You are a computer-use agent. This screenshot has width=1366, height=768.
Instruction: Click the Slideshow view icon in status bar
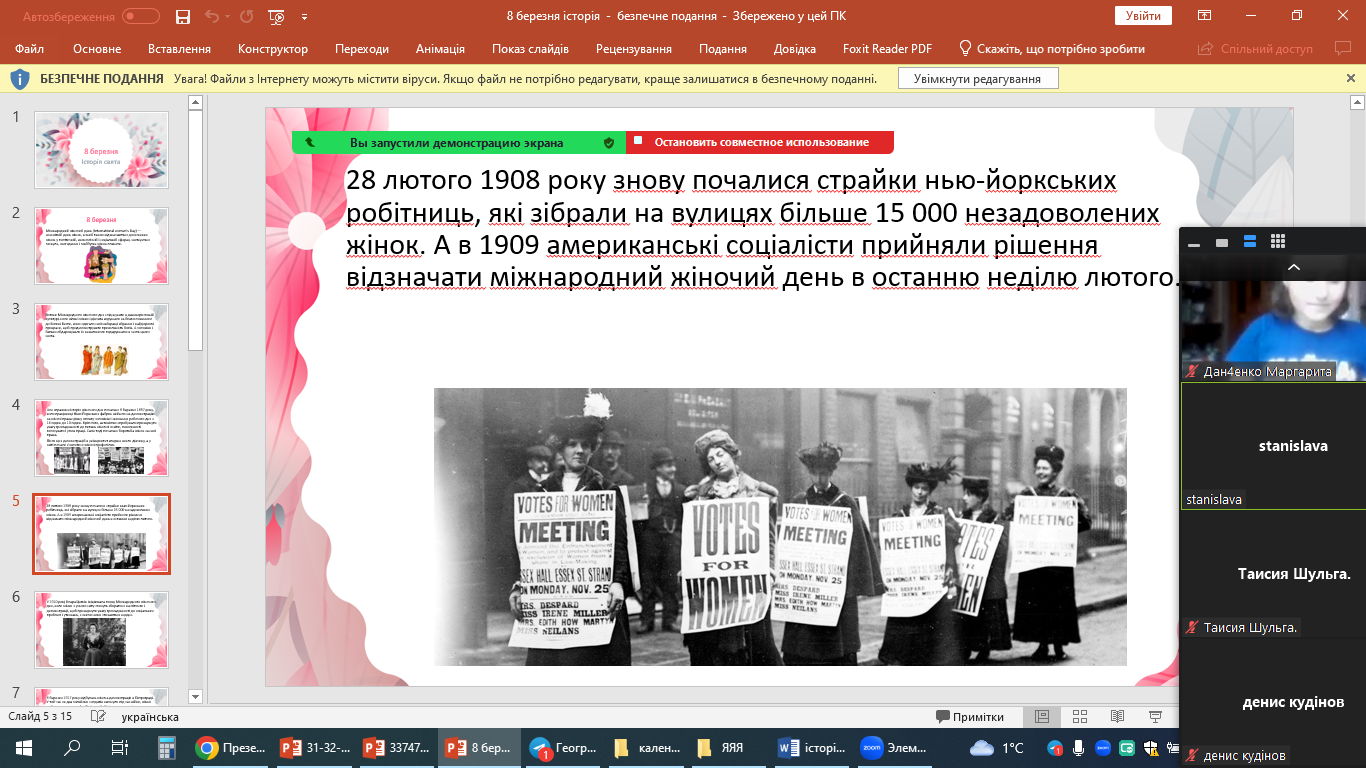pos(1156,717)
